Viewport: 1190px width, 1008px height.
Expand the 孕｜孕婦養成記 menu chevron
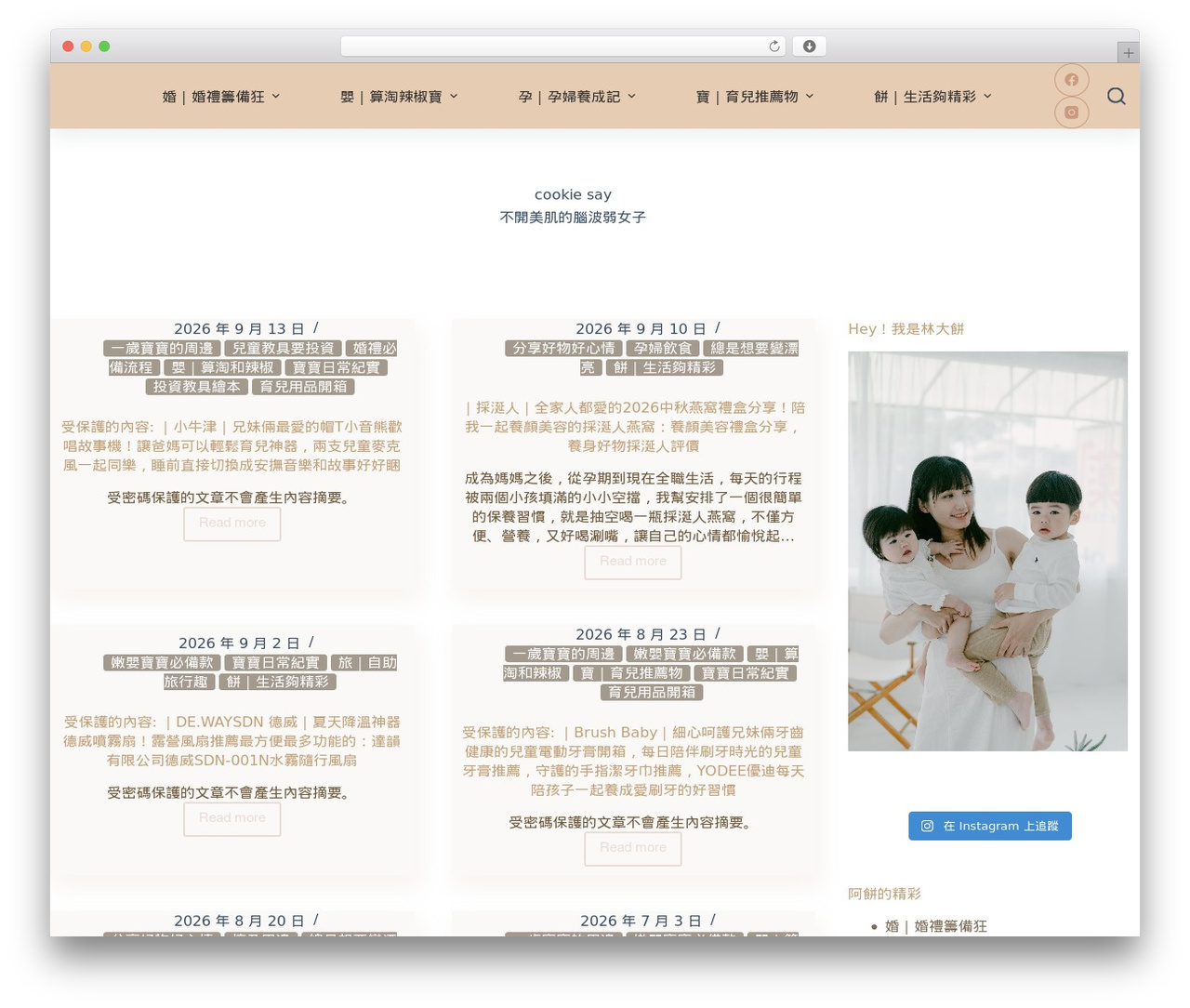tap(632, 97)
